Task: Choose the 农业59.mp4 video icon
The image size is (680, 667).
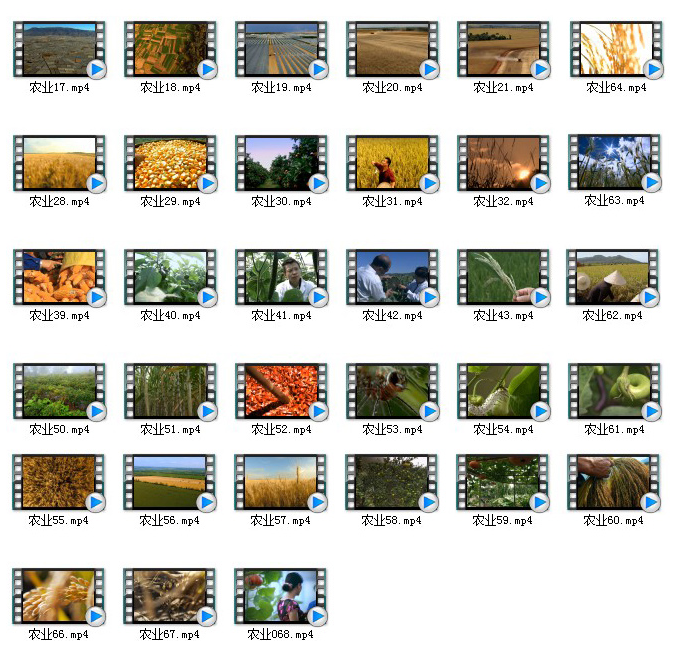Action: 503,483
